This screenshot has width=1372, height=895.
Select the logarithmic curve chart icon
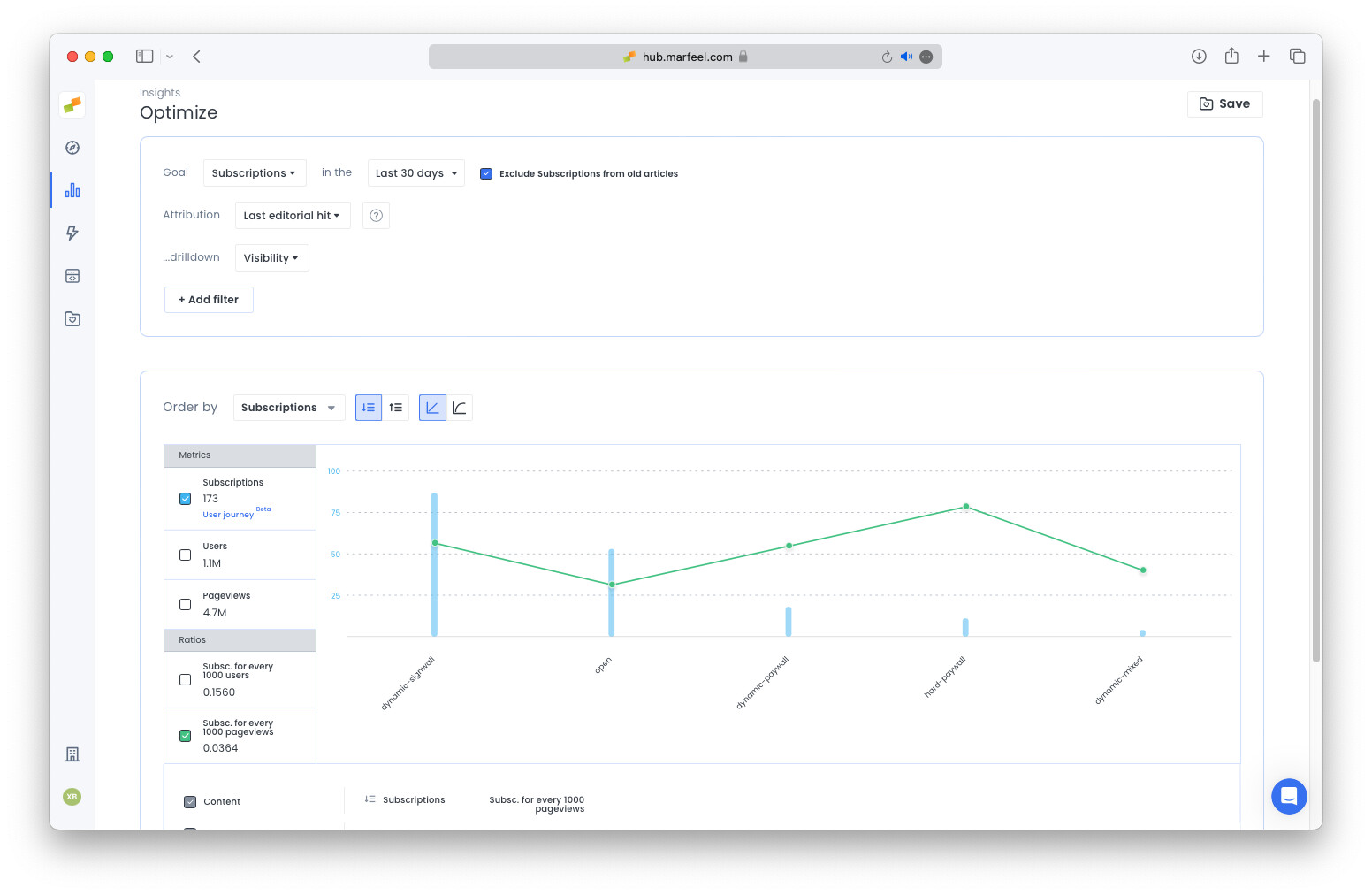tap(459, 407)
